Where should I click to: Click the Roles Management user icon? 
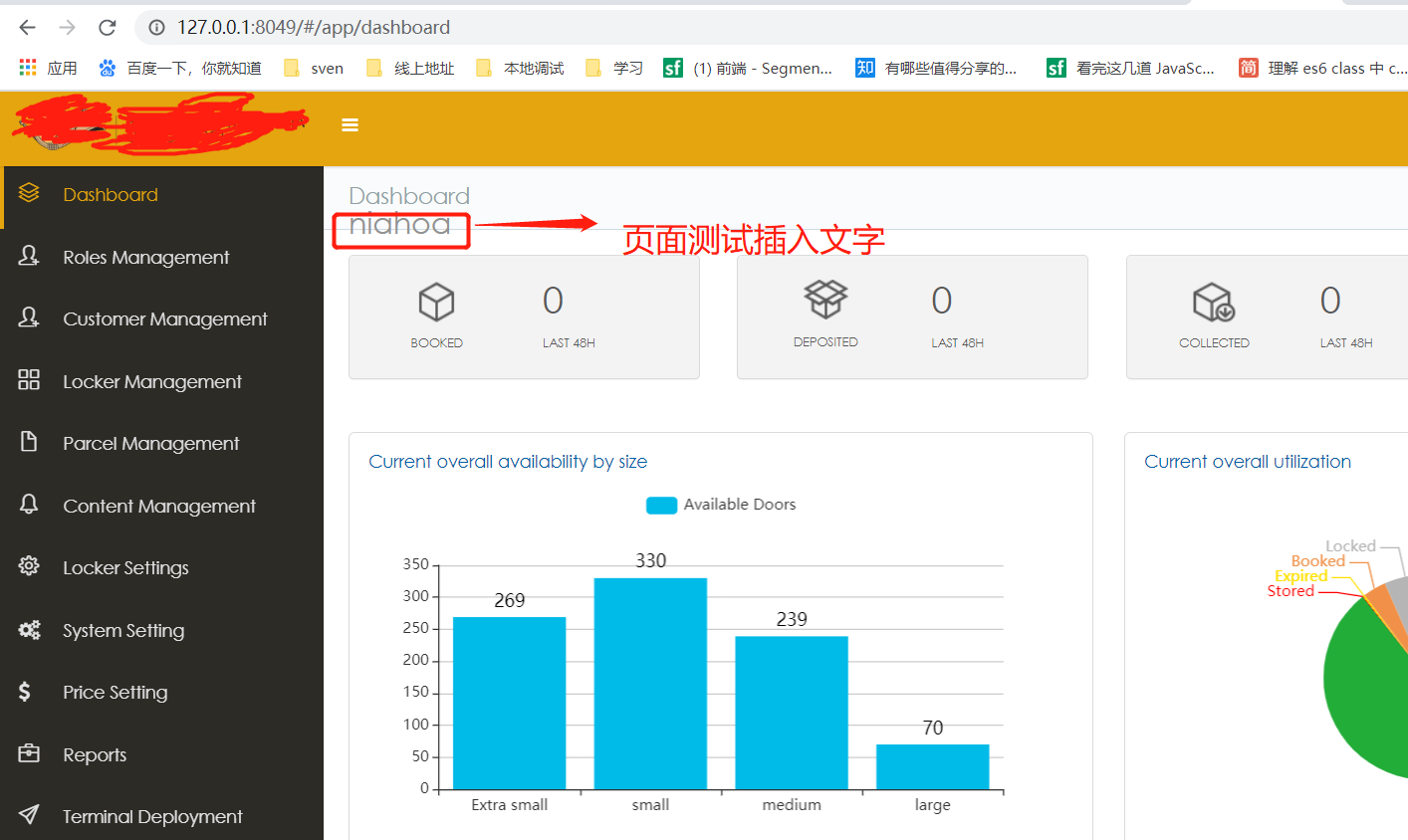[28, 256]
